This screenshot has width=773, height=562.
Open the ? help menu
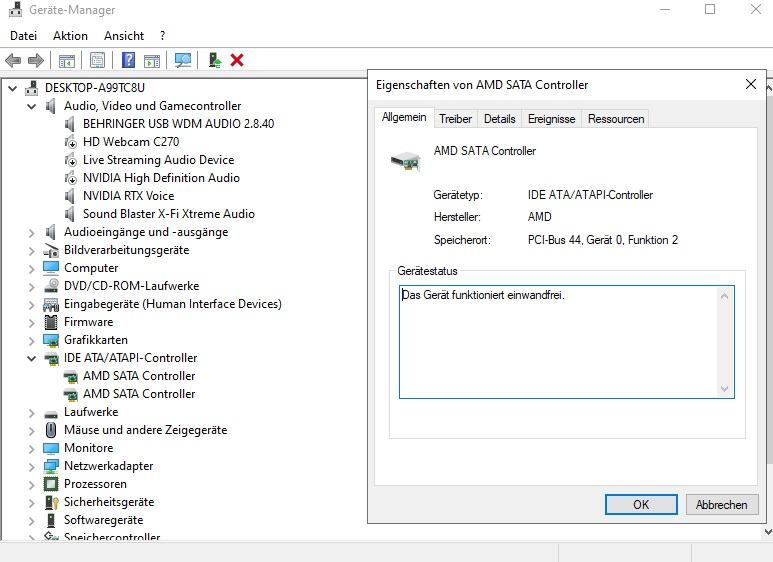[163, 36]
